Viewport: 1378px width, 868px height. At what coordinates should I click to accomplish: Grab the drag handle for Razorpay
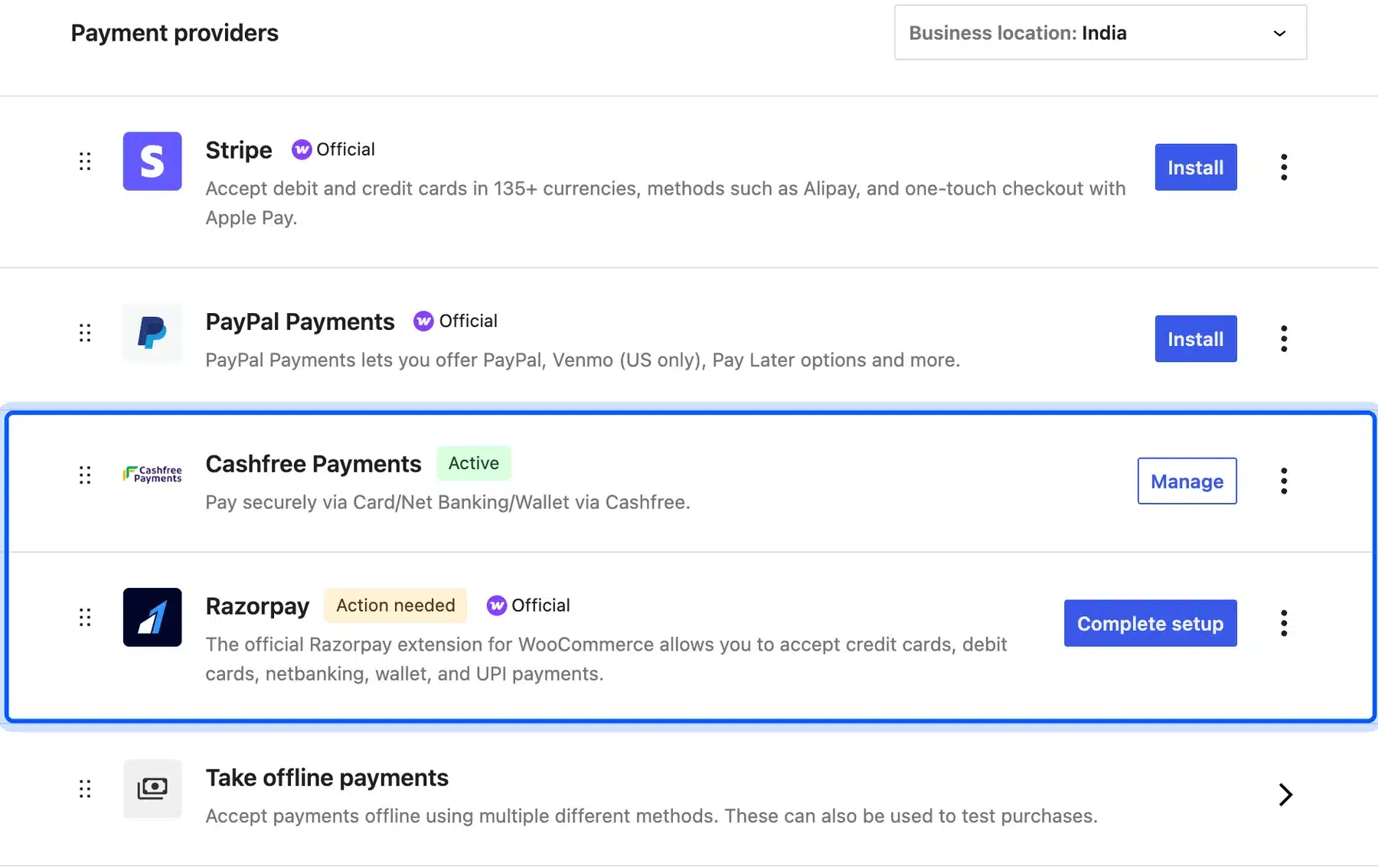85,617
